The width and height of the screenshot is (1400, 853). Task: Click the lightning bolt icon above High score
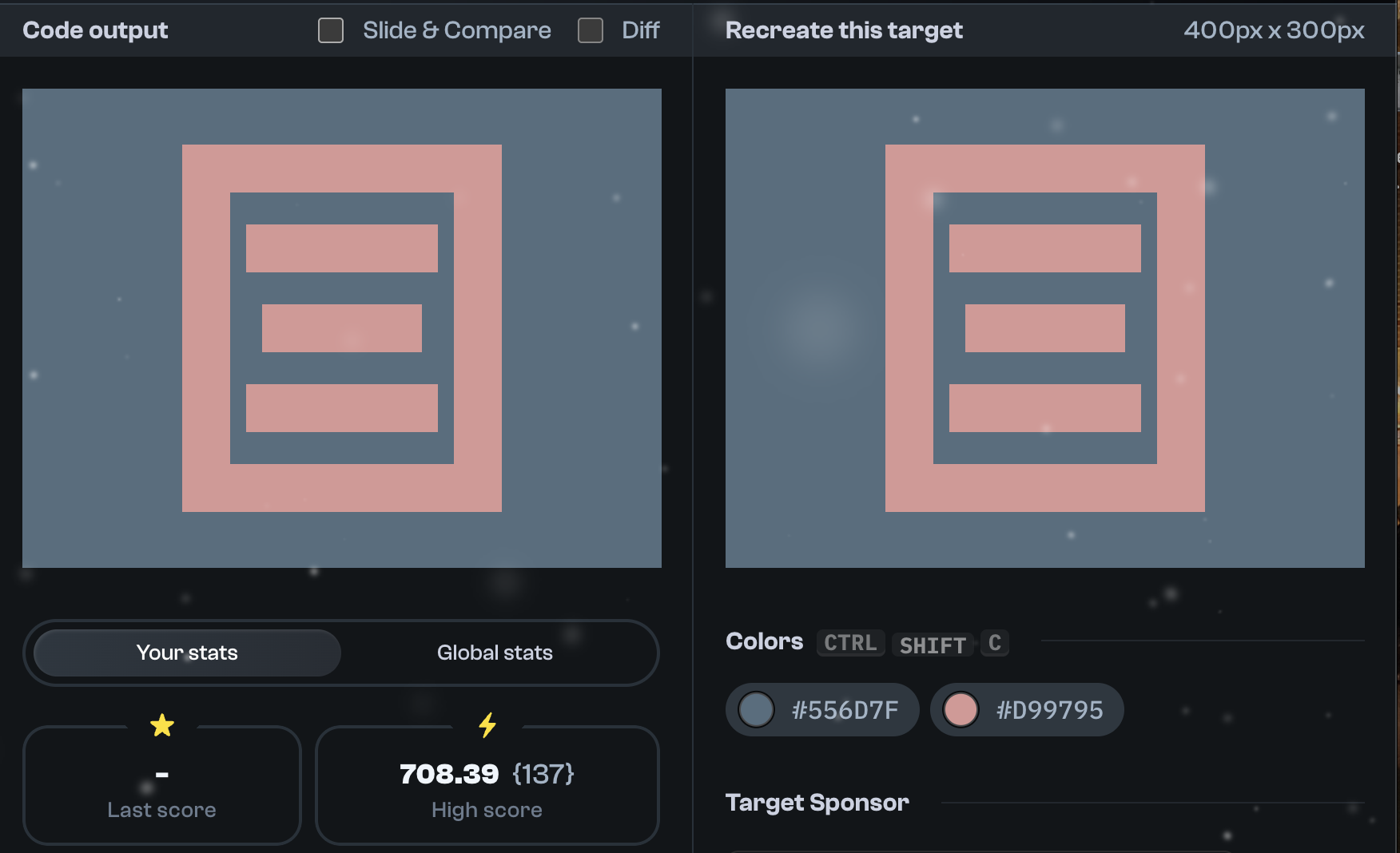[x=487, y=724]
